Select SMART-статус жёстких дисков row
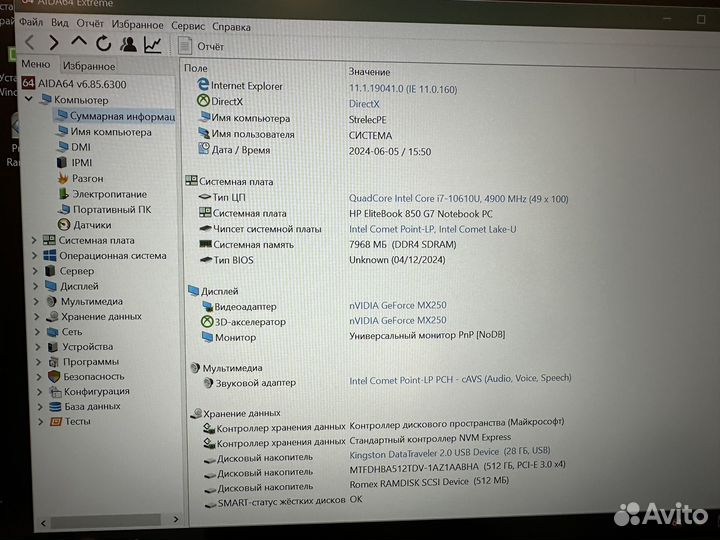This screenshot has width=720, height=540. tap(284, 501)
